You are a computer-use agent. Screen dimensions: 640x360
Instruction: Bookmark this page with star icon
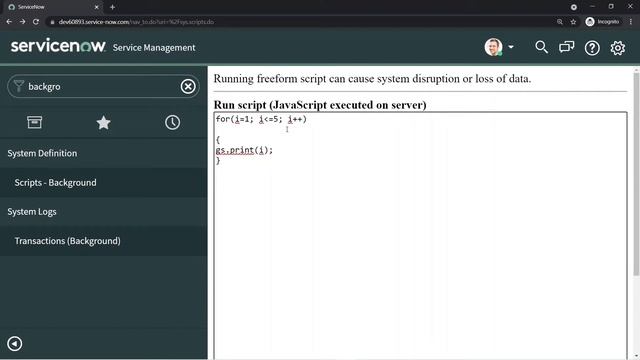[x=573, y=22]
